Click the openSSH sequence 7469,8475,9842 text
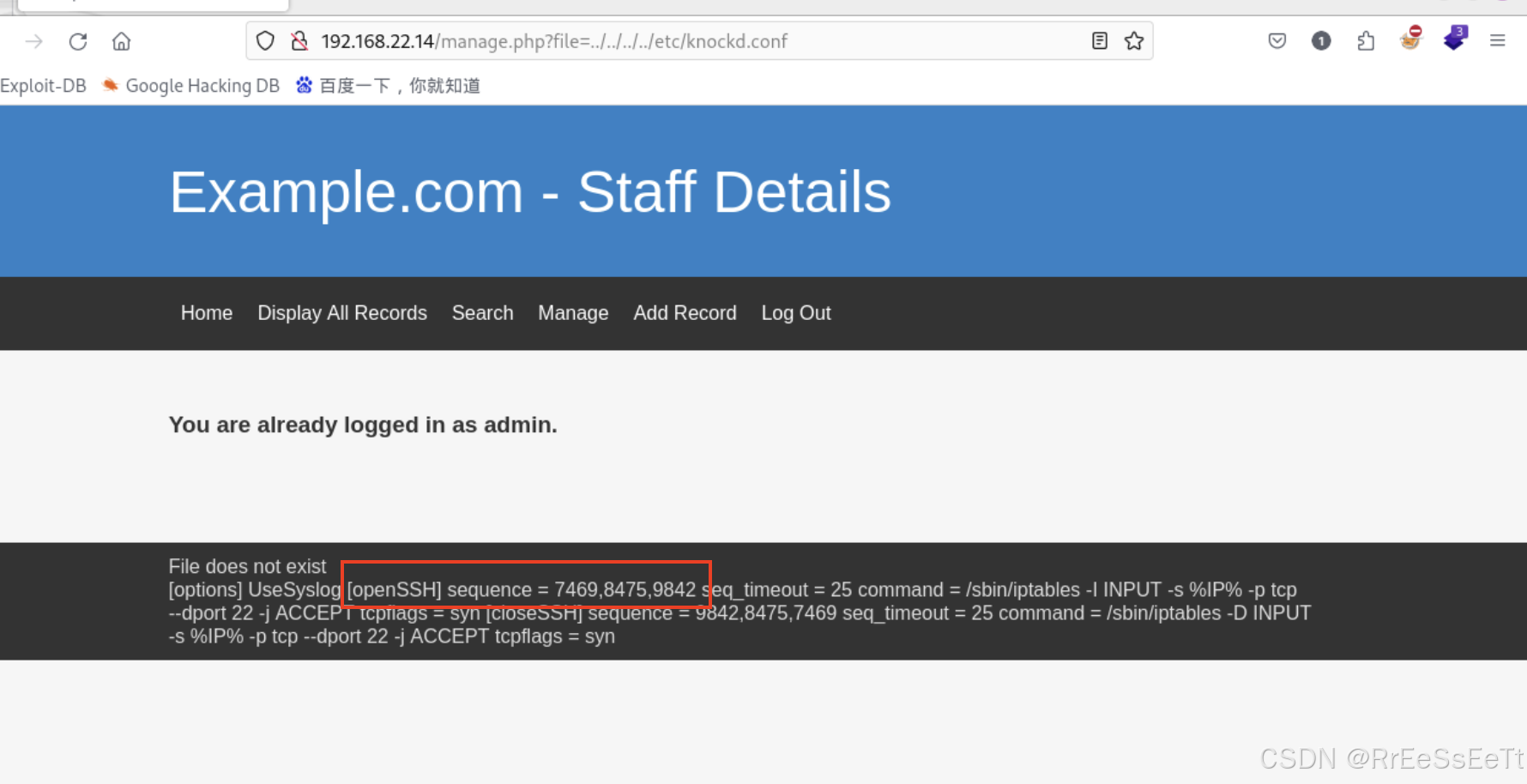Viewport: 1527px width, 784px height. (x=522, y=590)
